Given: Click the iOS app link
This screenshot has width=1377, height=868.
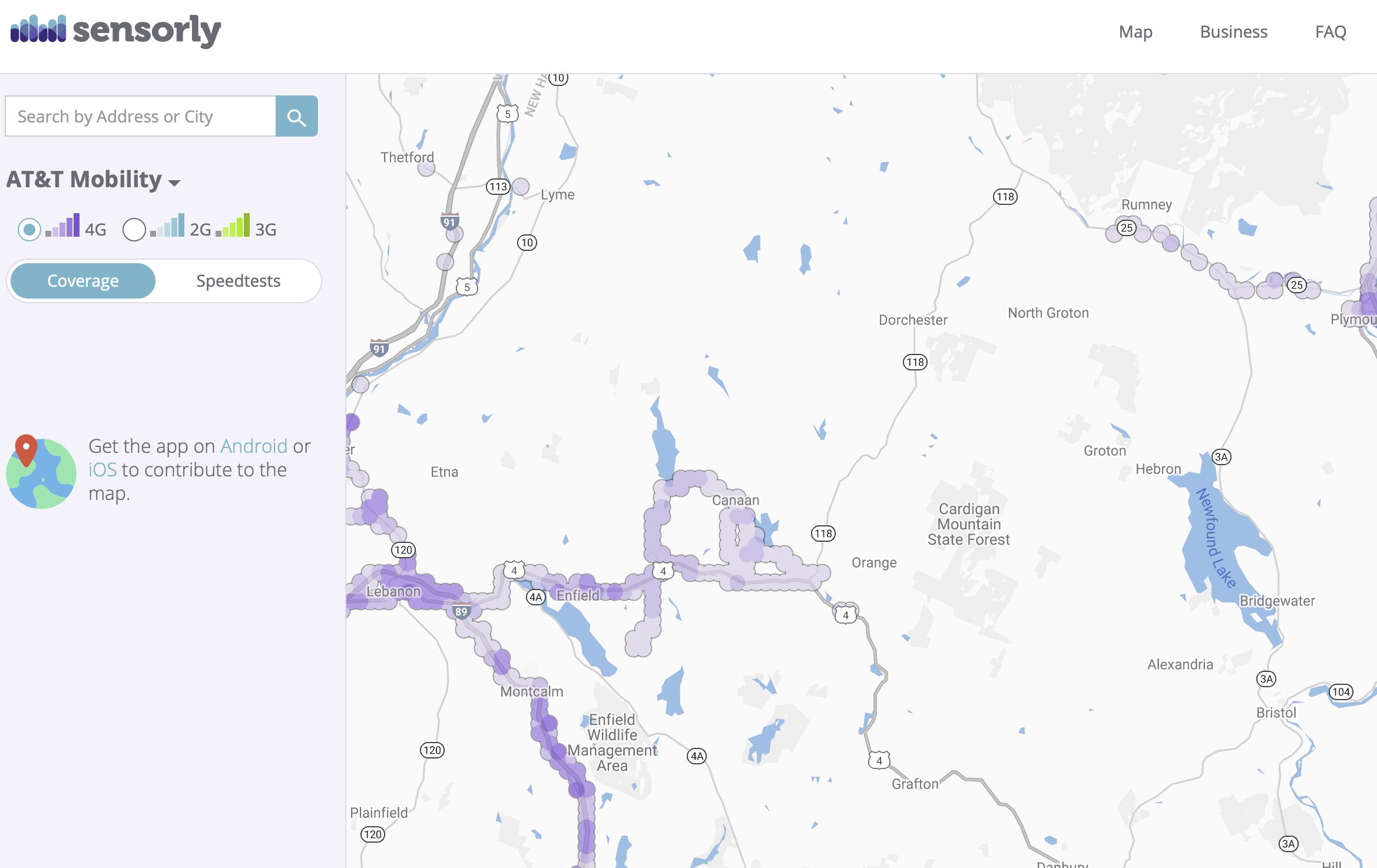Looking at the screenshot, I should click(x=102, y=470).
